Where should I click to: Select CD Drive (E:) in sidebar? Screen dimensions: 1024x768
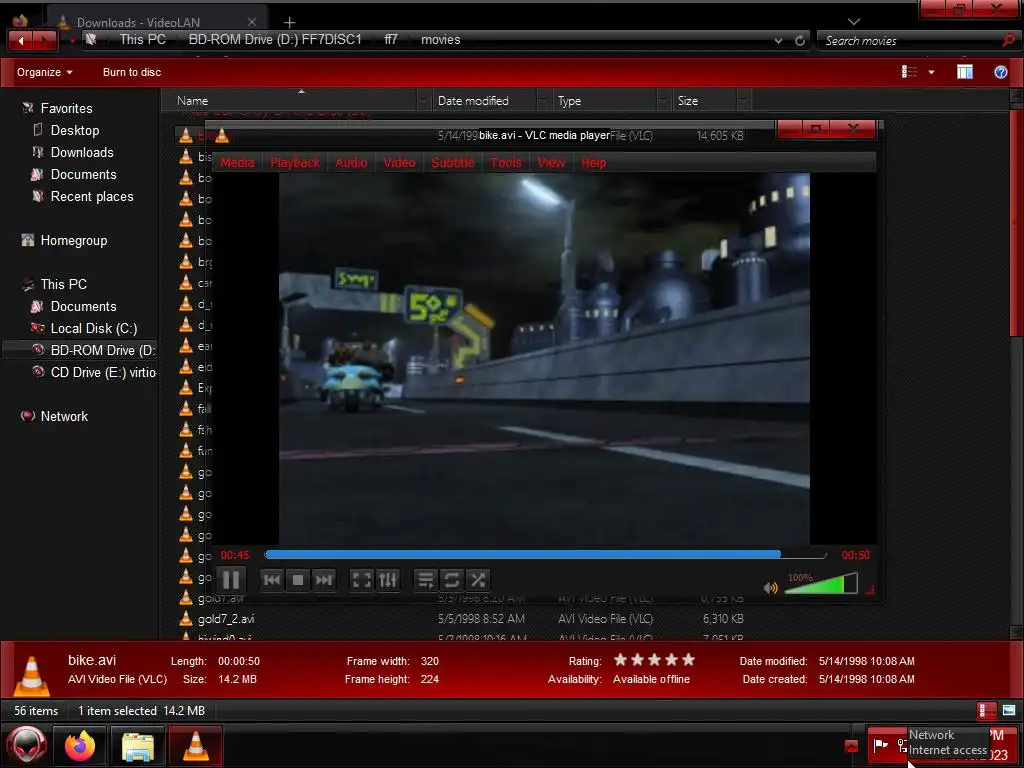[103, 372]
